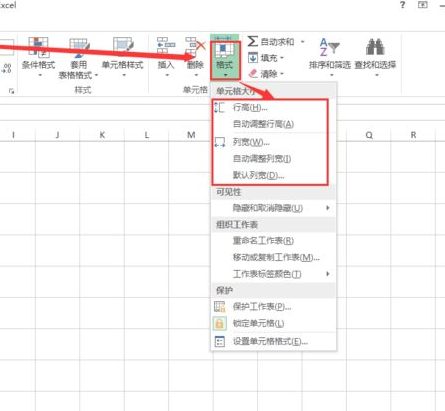The height and width of the screenshot is (411, 445).
Task: Choose 重命名工作表(R) menu item
Action: coord(273,241)
